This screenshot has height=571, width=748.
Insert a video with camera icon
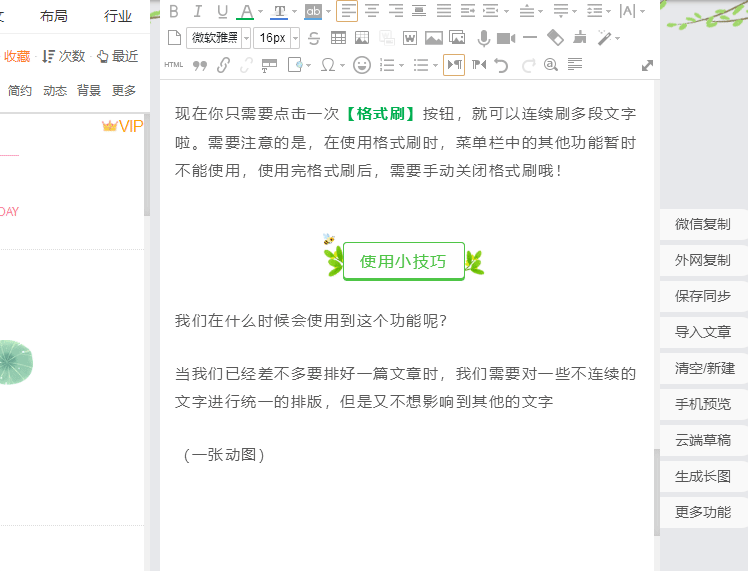click(506, 38)
